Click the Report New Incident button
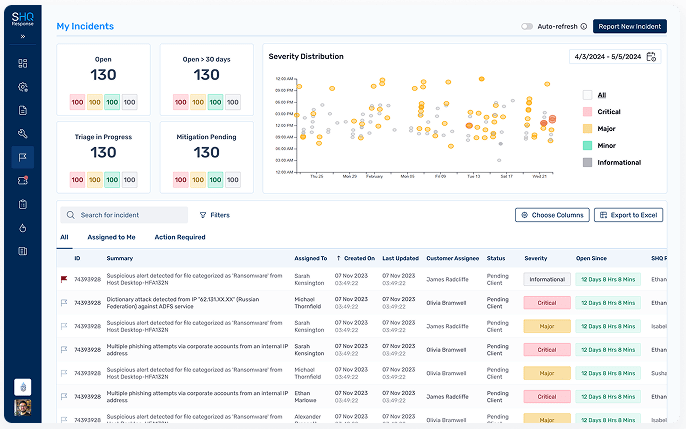This screenshot has width=686, height=429. coord(630,26)
